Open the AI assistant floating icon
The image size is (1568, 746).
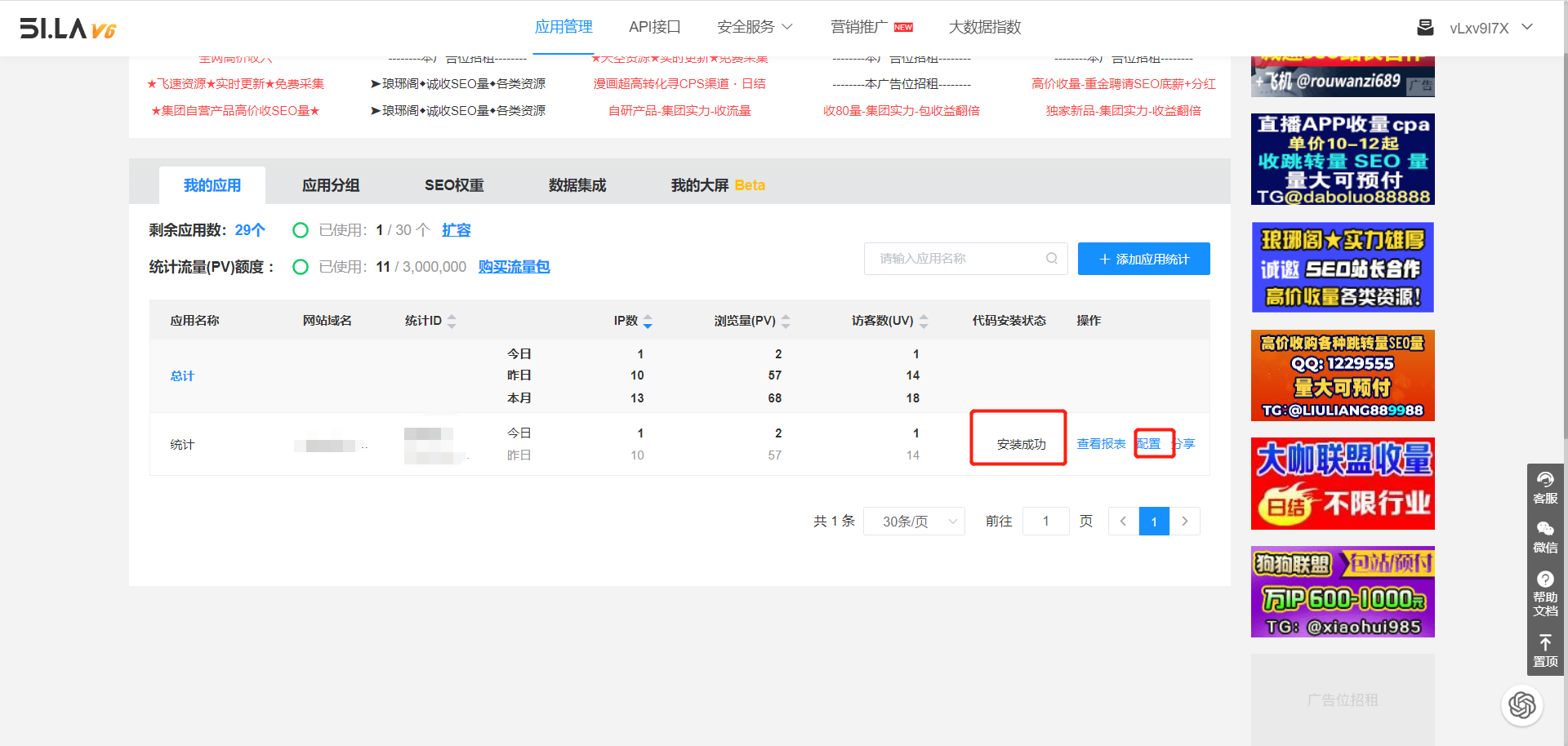[x=1522, y=704]
